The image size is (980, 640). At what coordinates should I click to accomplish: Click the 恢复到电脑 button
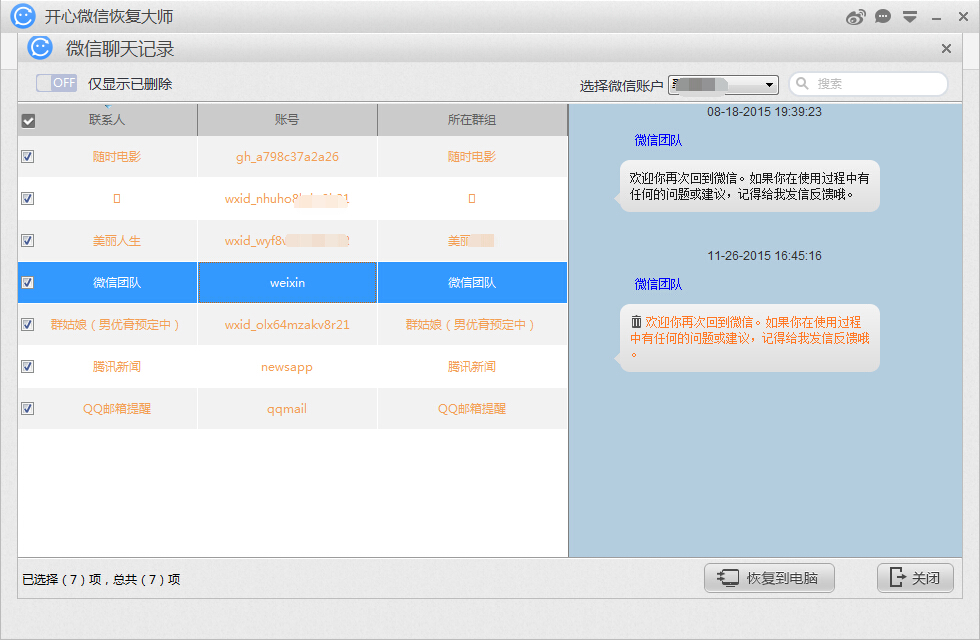coord(769,578)
